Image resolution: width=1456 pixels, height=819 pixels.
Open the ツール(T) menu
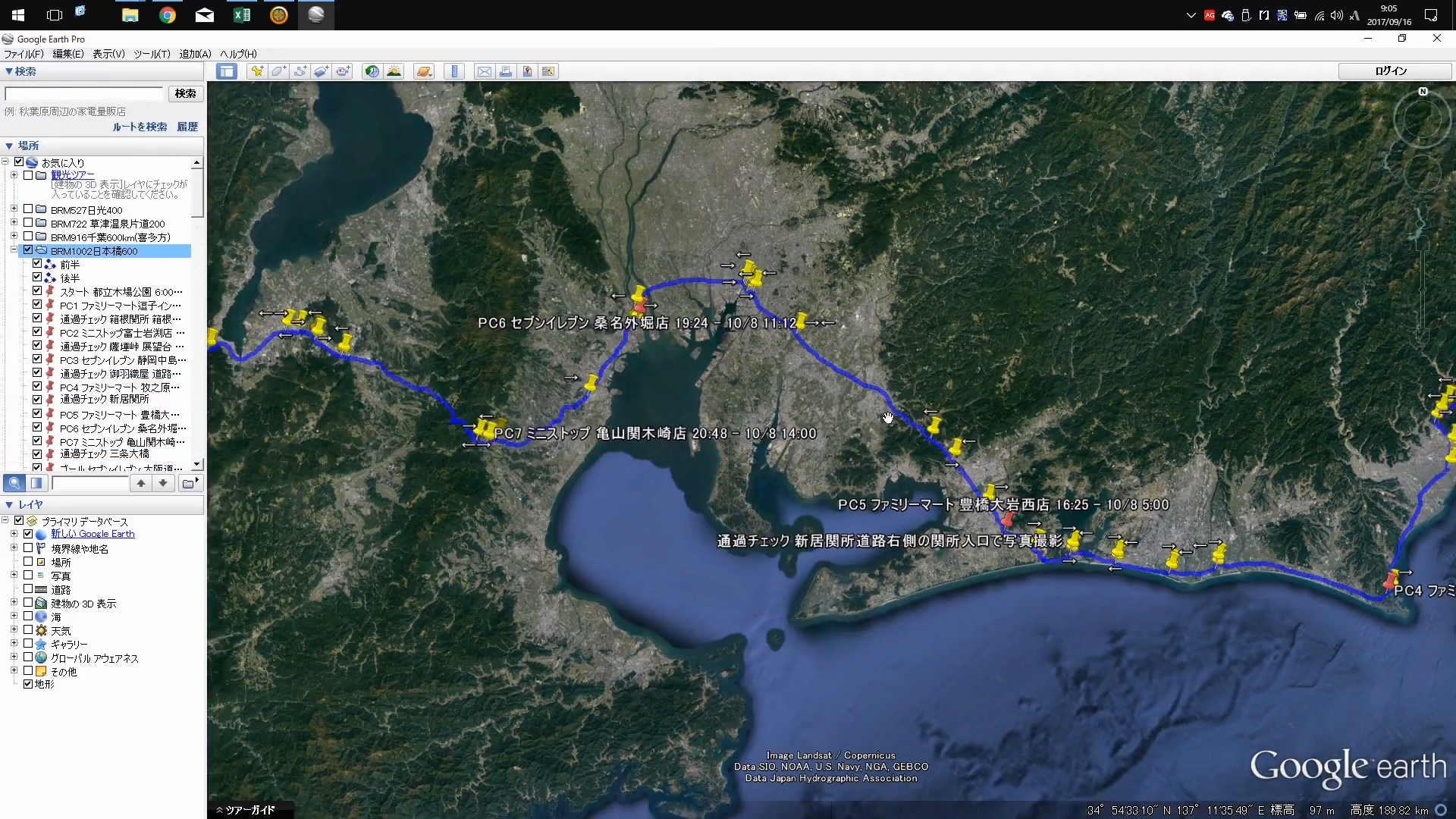coord(152,54)
